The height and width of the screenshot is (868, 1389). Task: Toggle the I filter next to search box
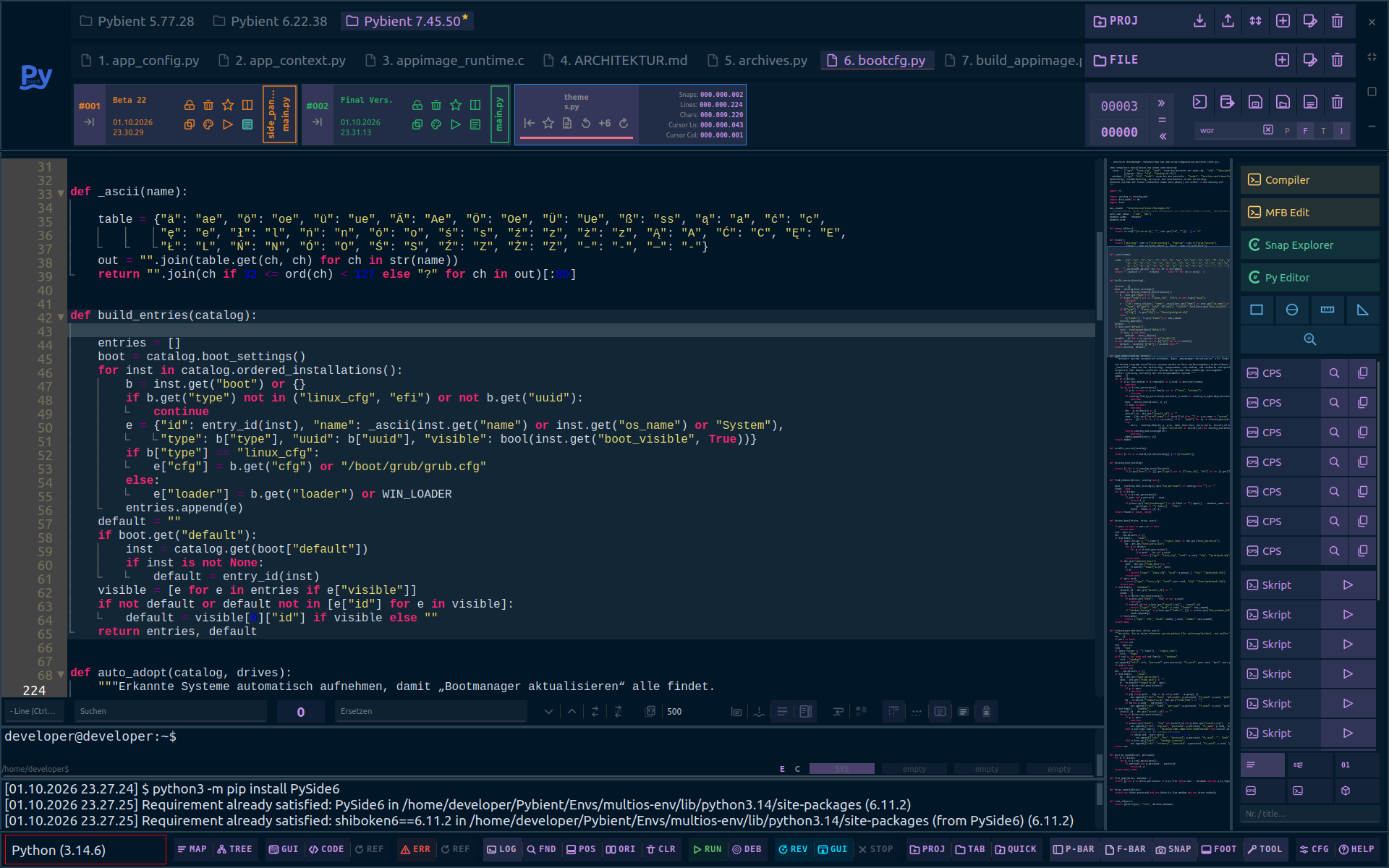point(1341,131)
